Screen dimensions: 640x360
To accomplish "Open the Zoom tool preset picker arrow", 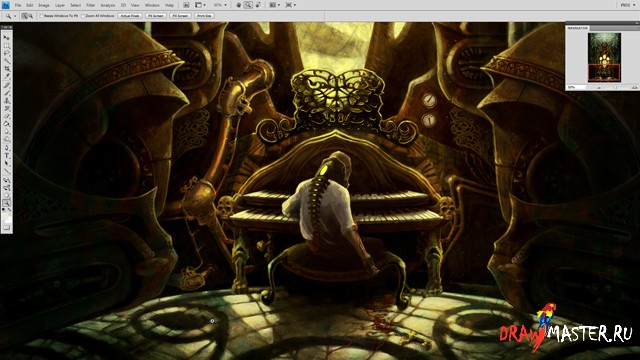I will [15, 16].
